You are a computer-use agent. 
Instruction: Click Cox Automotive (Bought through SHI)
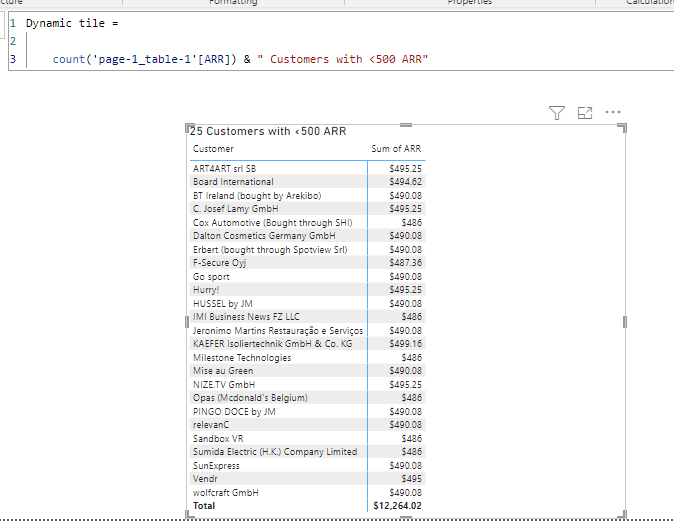click(273, 223)
